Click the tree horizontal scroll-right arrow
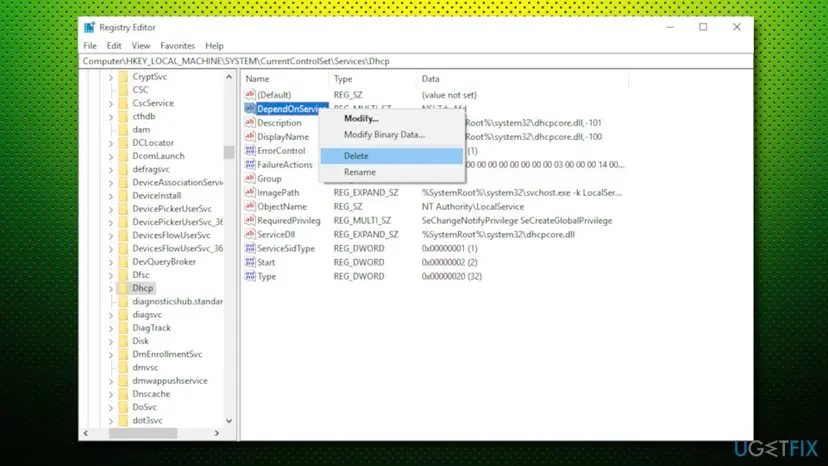The image size is (828, 466). click(217, 433)
